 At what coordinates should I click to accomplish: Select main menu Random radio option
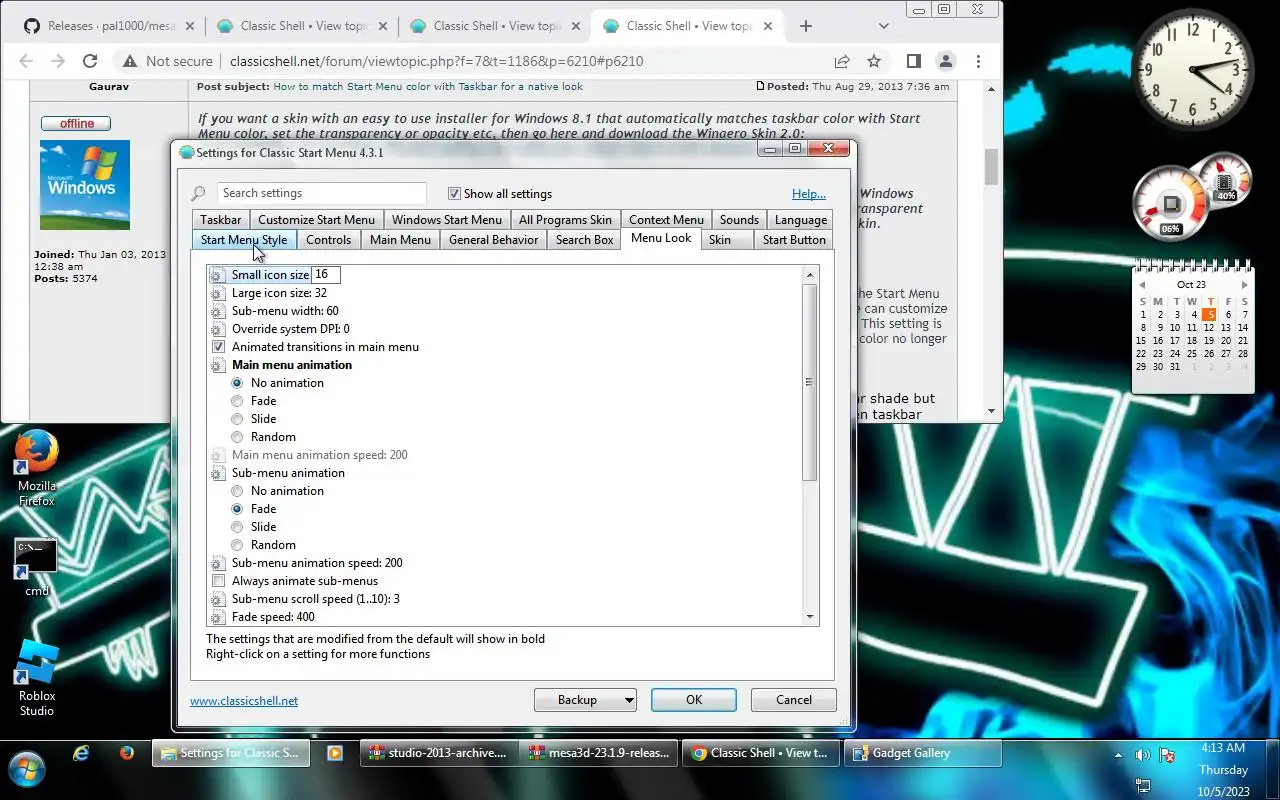point(237,437)
